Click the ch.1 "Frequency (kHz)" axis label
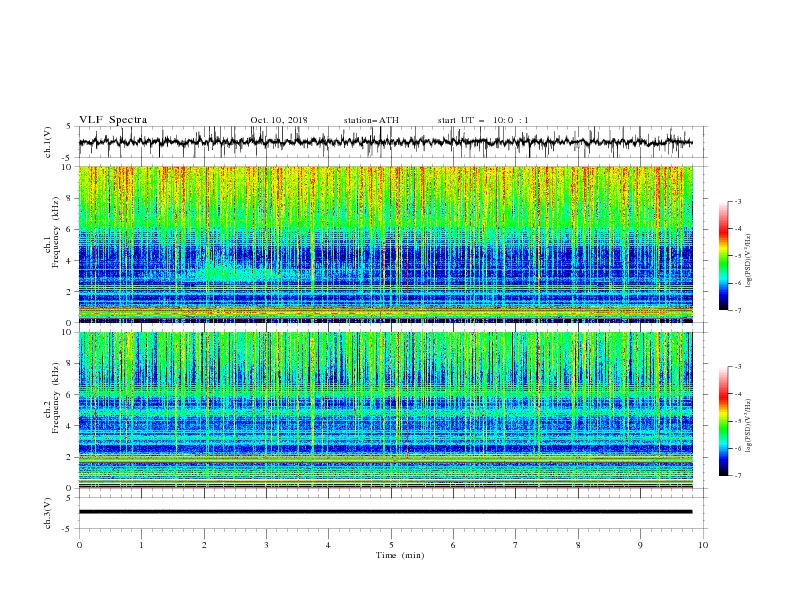The height and width of the screenshot is (612, 792). pyautogui.click(x=56, y=232)
